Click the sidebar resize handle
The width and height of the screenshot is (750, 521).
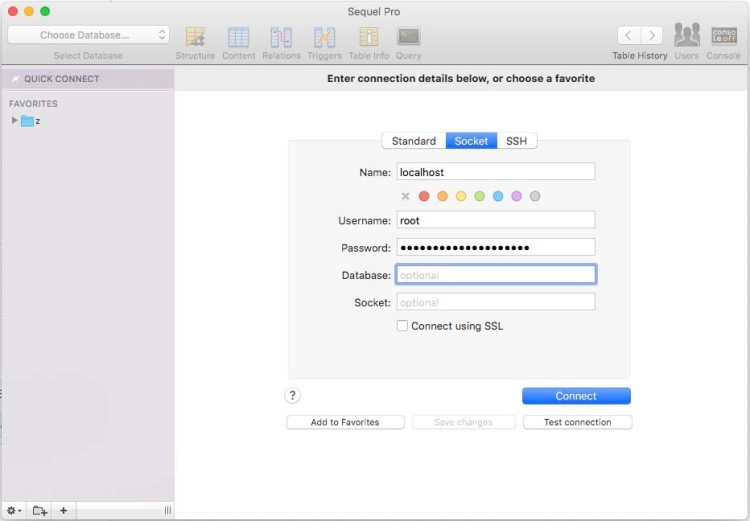click(x=167, y=510)
